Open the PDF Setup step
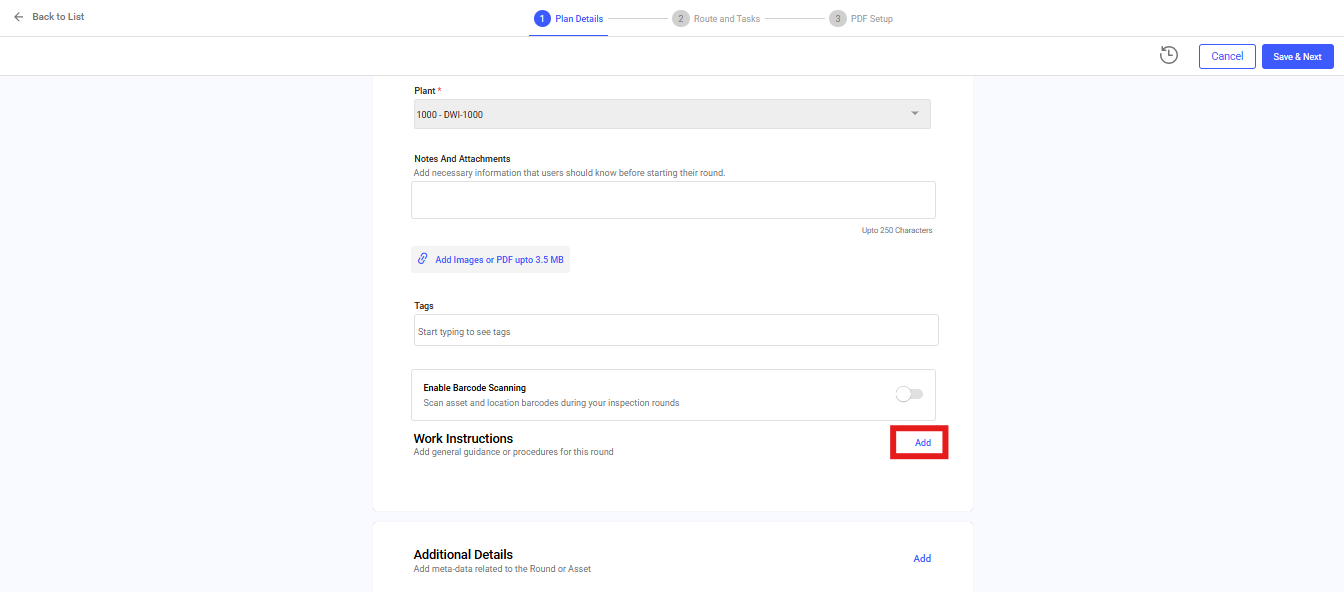Viewport: 1344px width, 592px height. pyautogui.click(x=872, y=19)
